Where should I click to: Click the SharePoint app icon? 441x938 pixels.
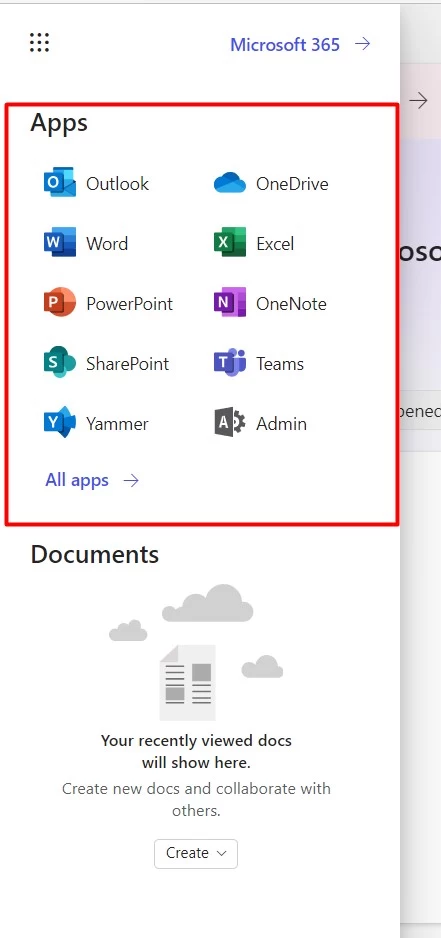[60, 363]
